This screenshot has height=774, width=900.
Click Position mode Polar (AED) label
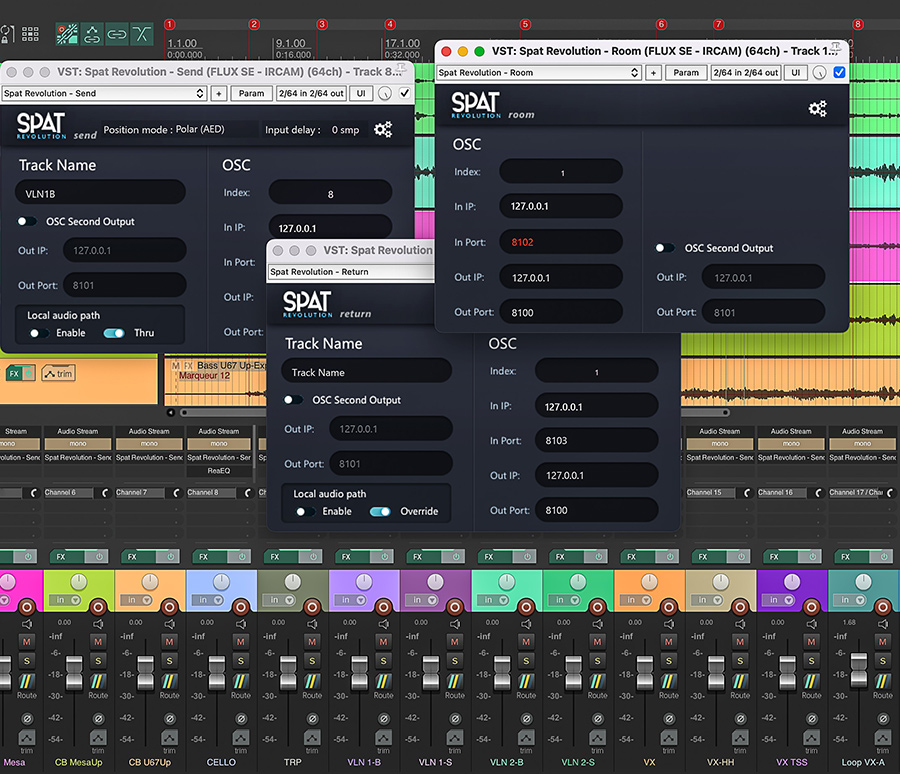coord(164,129)
